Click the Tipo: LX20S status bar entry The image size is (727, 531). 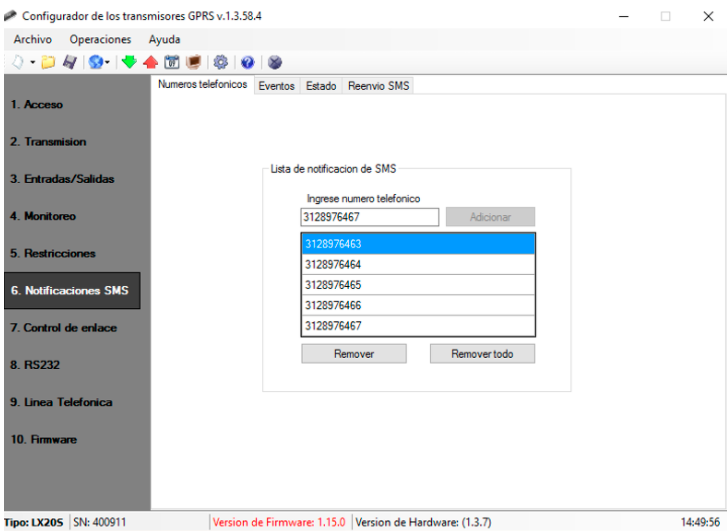click(33, 523)
